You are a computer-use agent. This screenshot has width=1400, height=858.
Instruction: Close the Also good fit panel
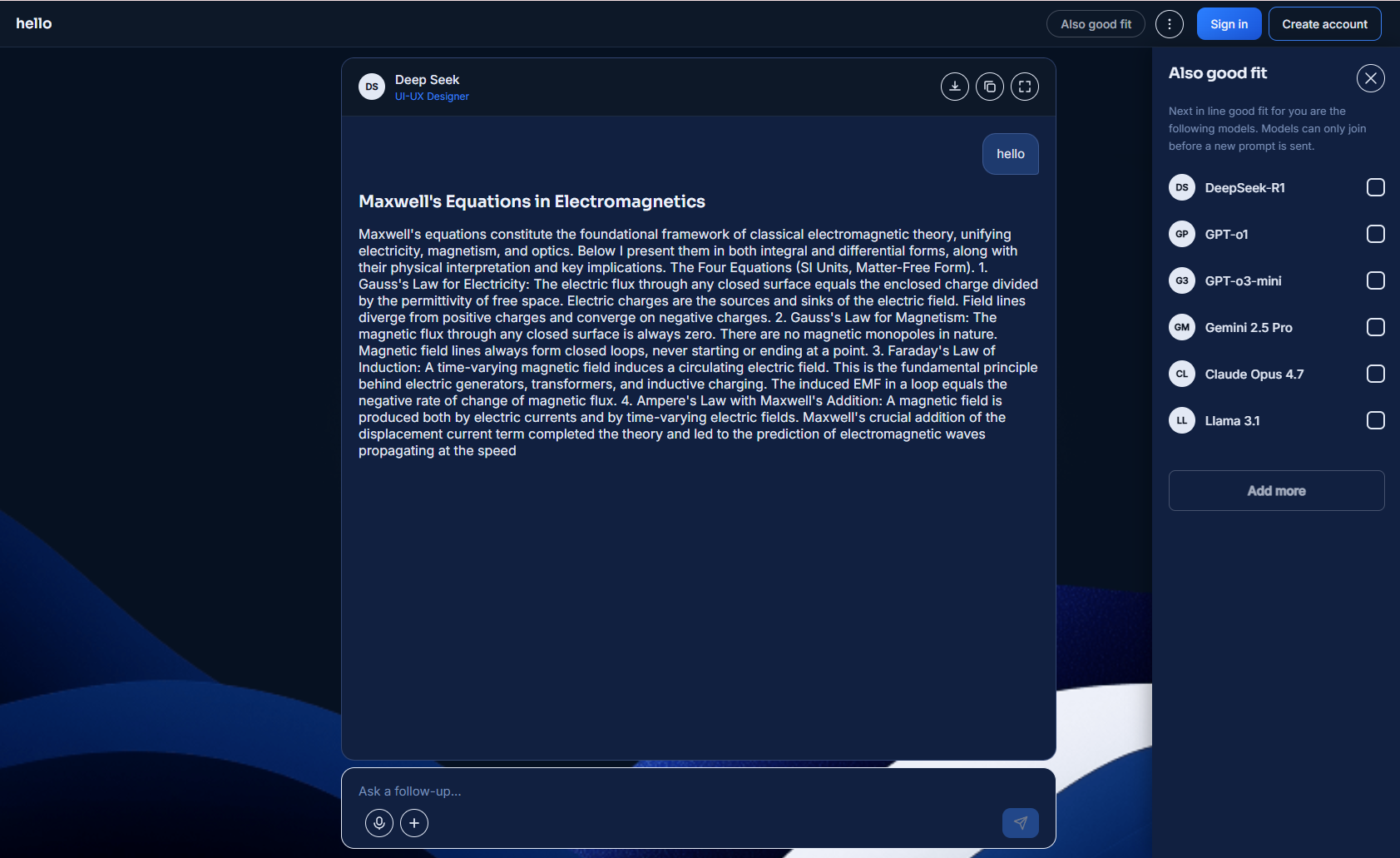1371,78
